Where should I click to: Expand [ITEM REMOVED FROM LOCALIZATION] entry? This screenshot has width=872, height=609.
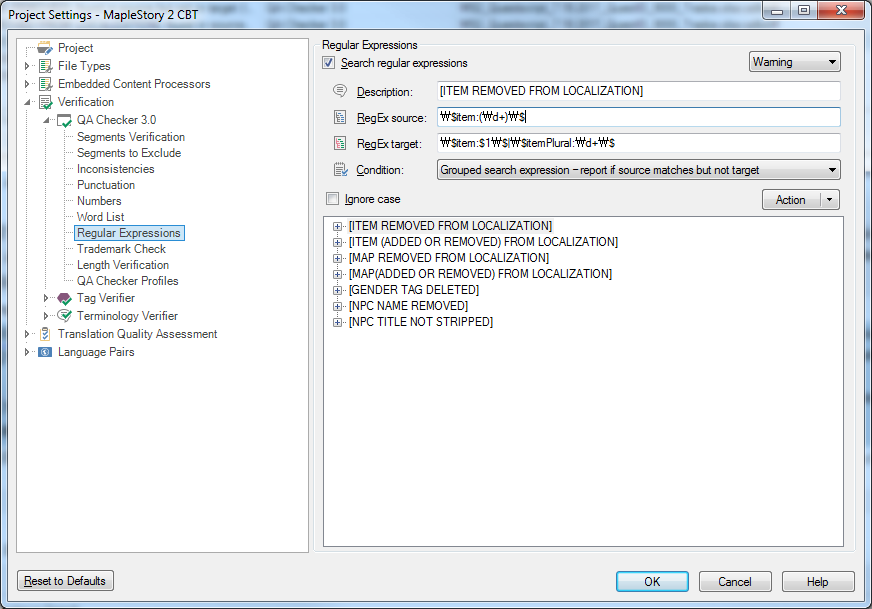click(337, 226)
